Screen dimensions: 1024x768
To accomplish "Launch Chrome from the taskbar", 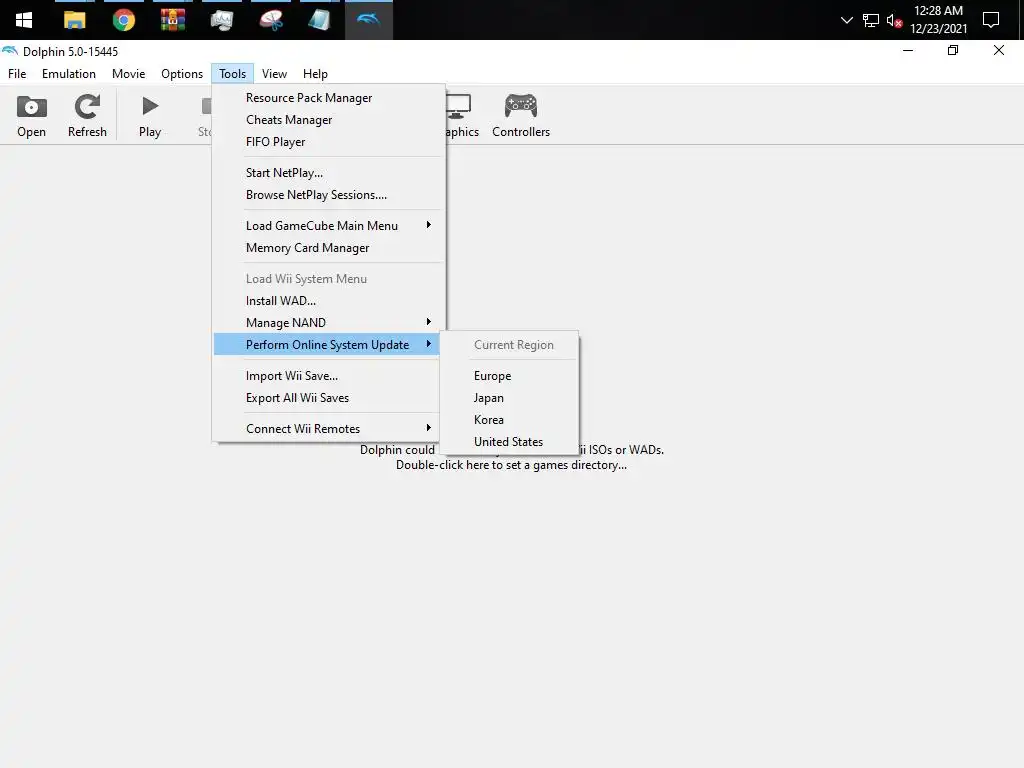I will pyautogui.click(x=123, y=20).
